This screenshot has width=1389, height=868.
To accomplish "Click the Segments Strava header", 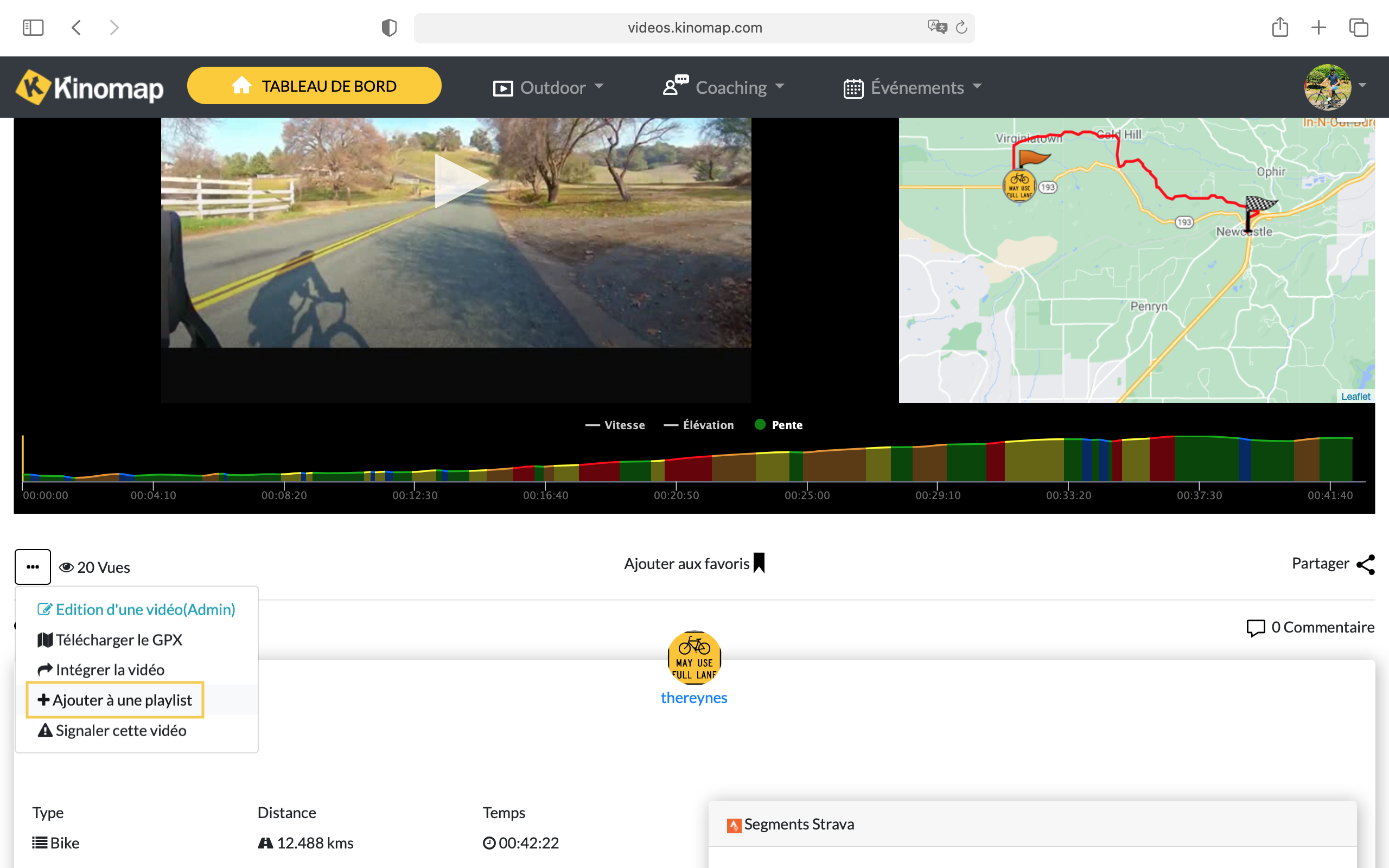I will click(x=1032, y=824).
